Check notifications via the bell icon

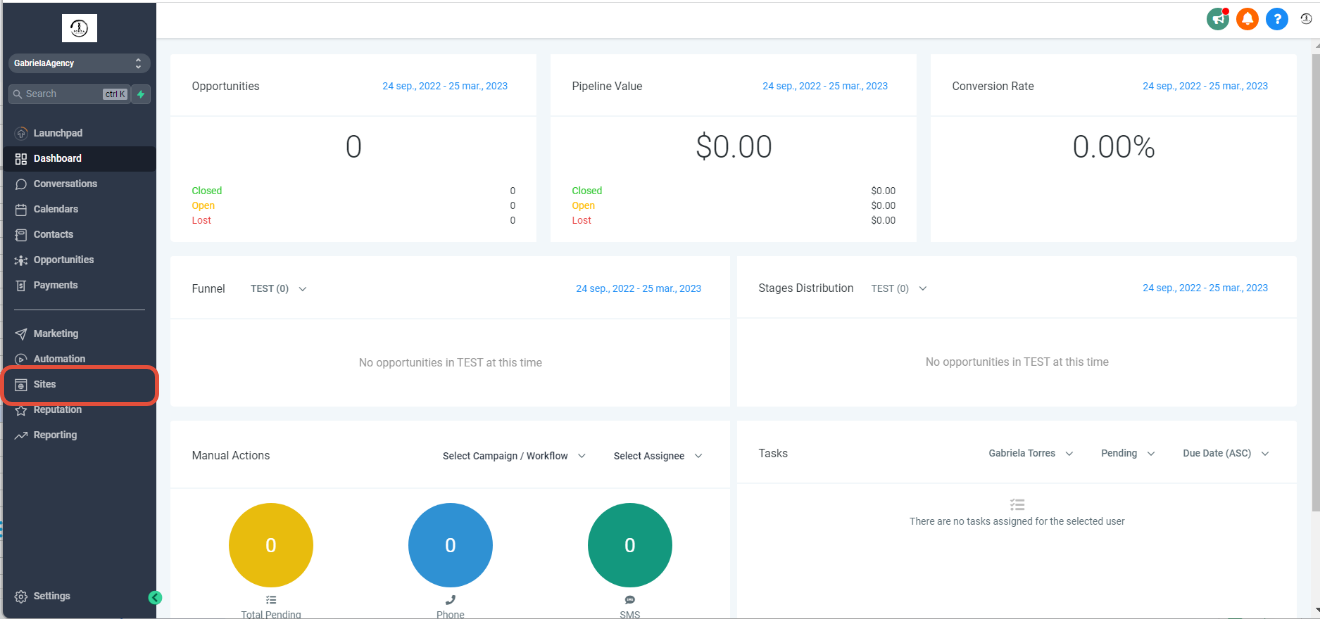click(x=1247, y=18)
